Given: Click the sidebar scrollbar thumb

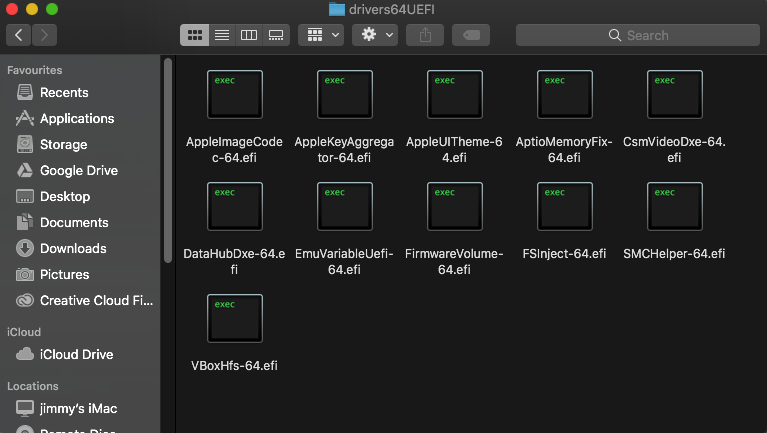Looking at the screenshot, I should click(x=168, y=160).
